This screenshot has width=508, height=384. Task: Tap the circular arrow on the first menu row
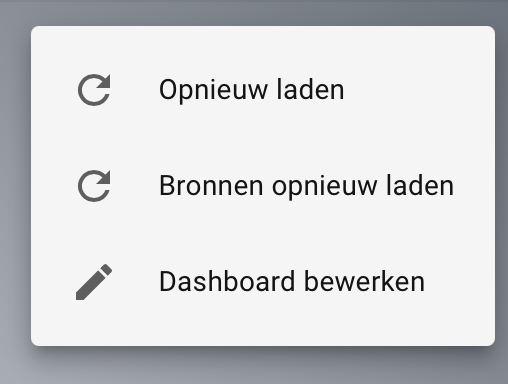point(94,90)
